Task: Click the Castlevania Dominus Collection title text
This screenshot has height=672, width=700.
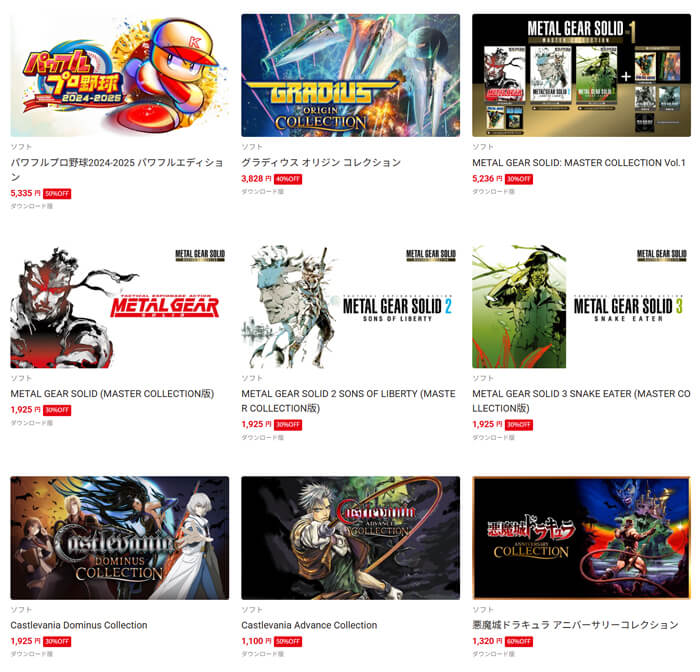Action: (79, 625)
